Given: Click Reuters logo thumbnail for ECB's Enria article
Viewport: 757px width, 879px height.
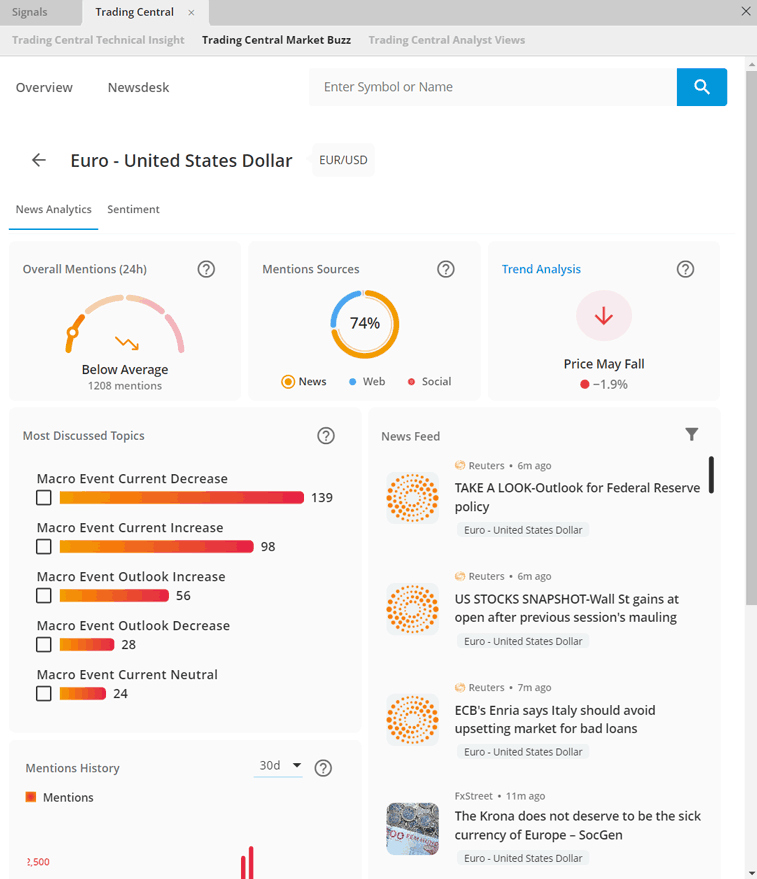Looking at the screenshot, I should pos(413,720).
